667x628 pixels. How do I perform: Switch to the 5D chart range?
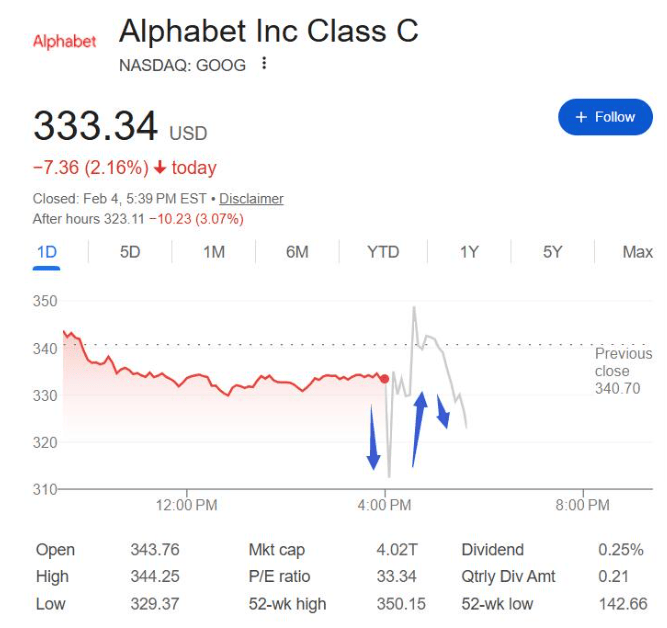point(130,252)
